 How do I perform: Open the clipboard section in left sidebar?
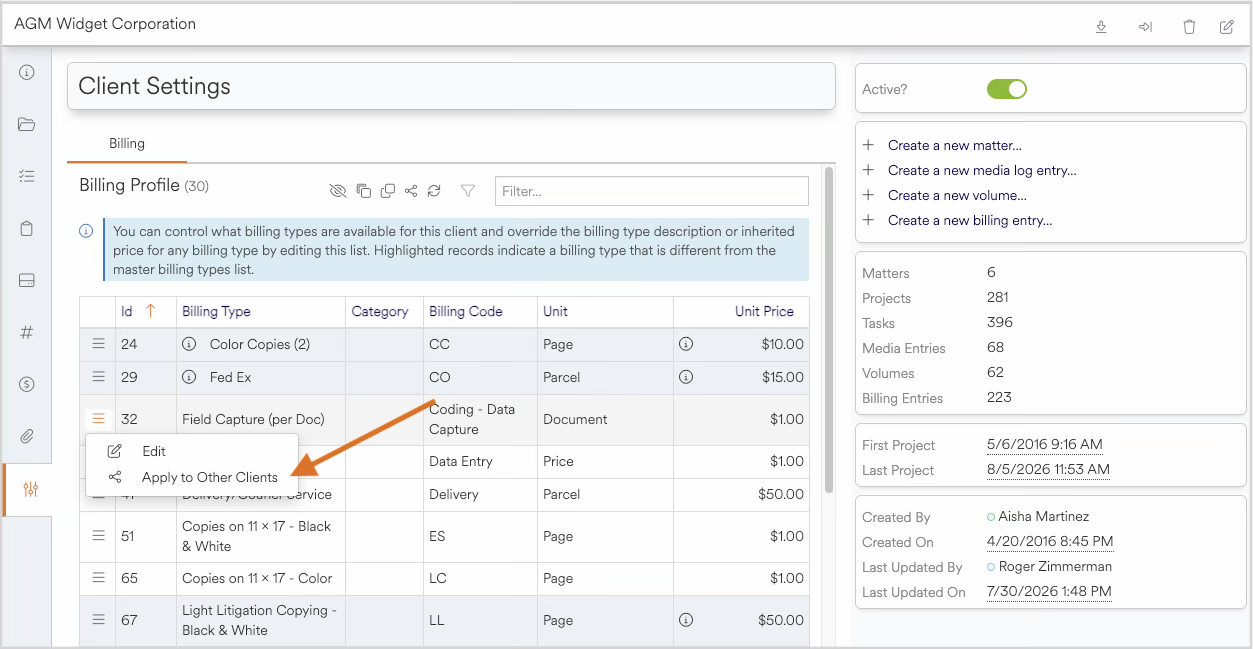pyautogui.click(x=27, y=228)
